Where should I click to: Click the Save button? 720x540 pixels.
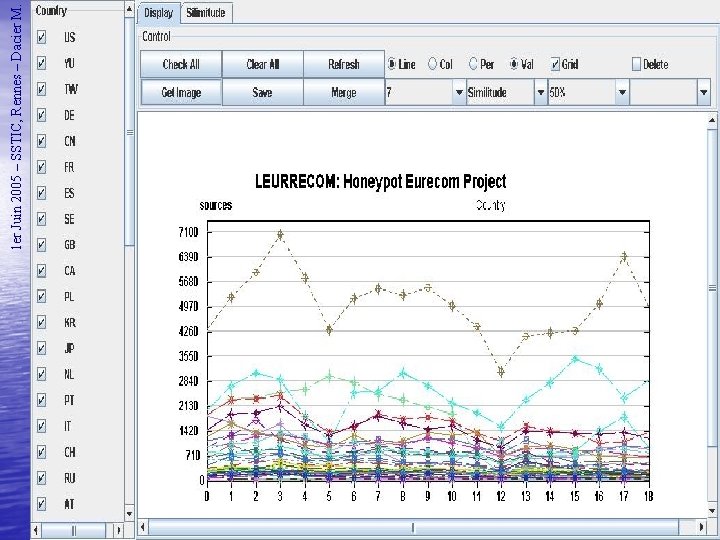coord(263,92)
